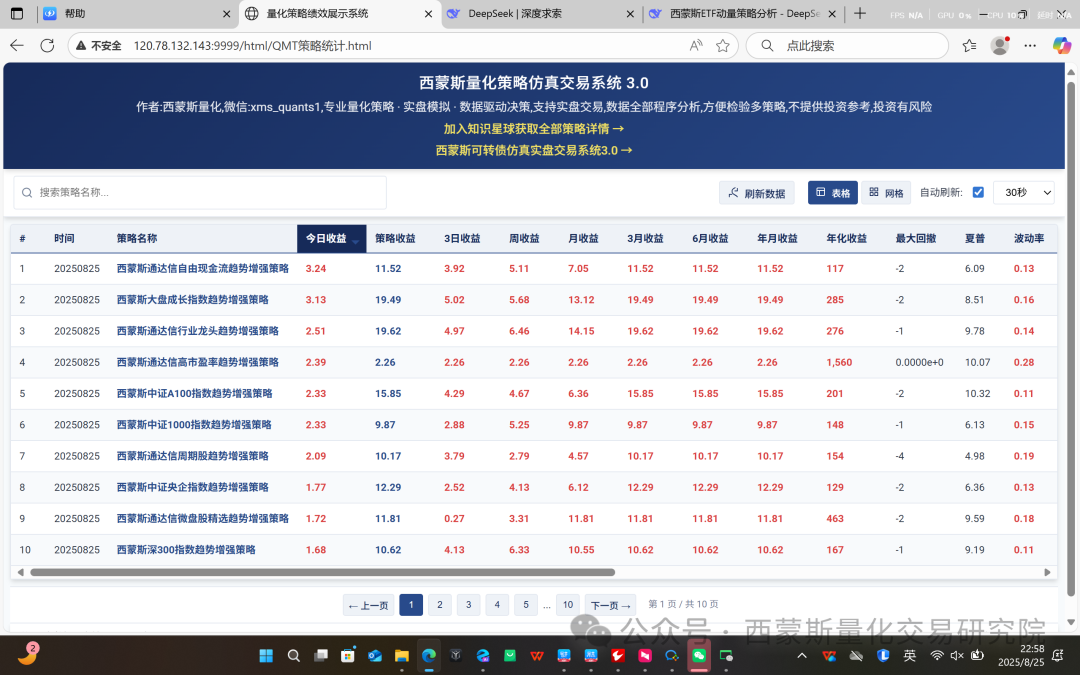The image size is (1080, 675).
Task: Click the search magnifier in strategy search box
Action: pyautogui.click(x=27, y=193)
